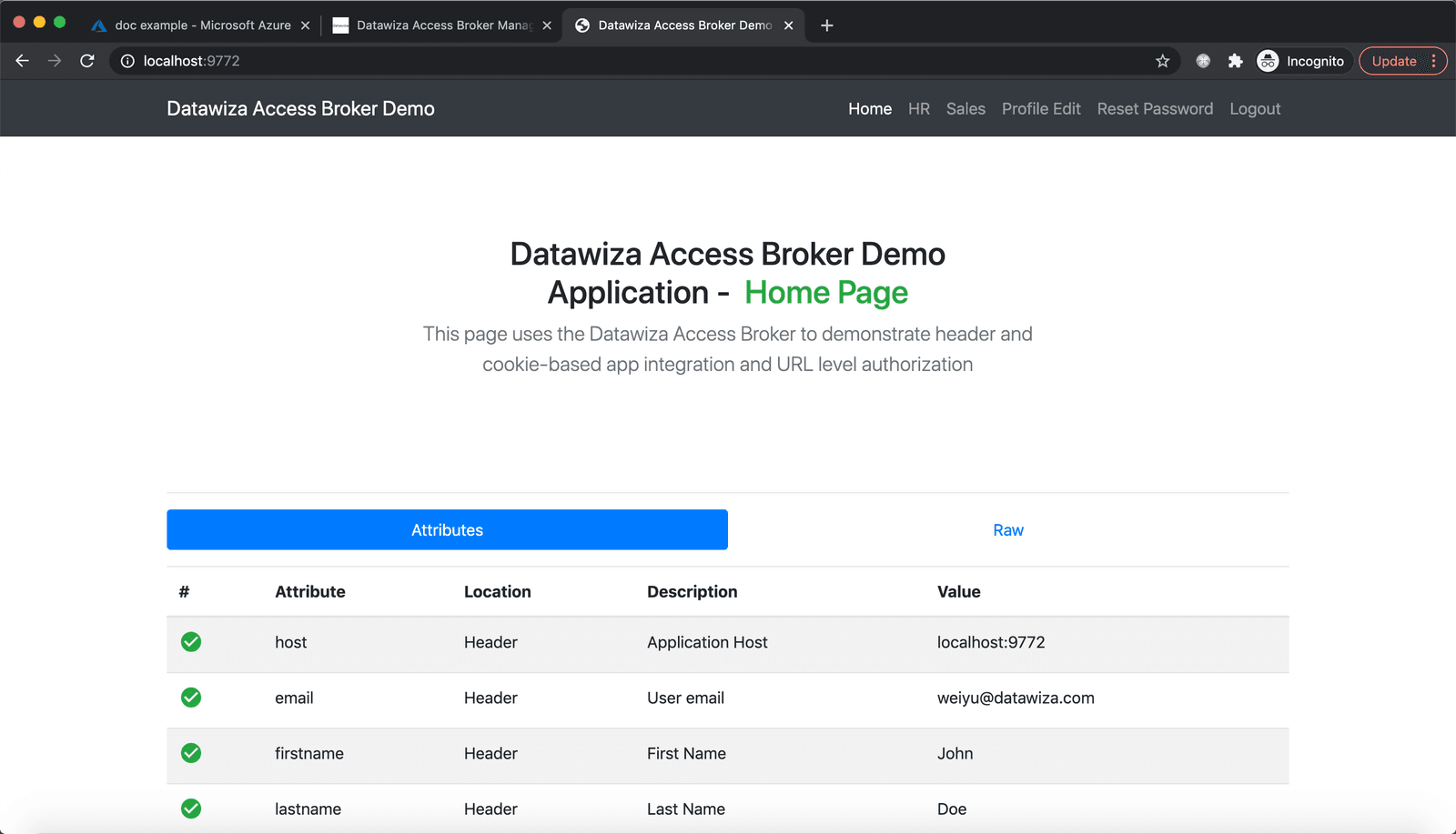Screen dimensions: 1456x834
Task: Switch to Datawiza Access Broker Management tab
Action: (441, 25)
